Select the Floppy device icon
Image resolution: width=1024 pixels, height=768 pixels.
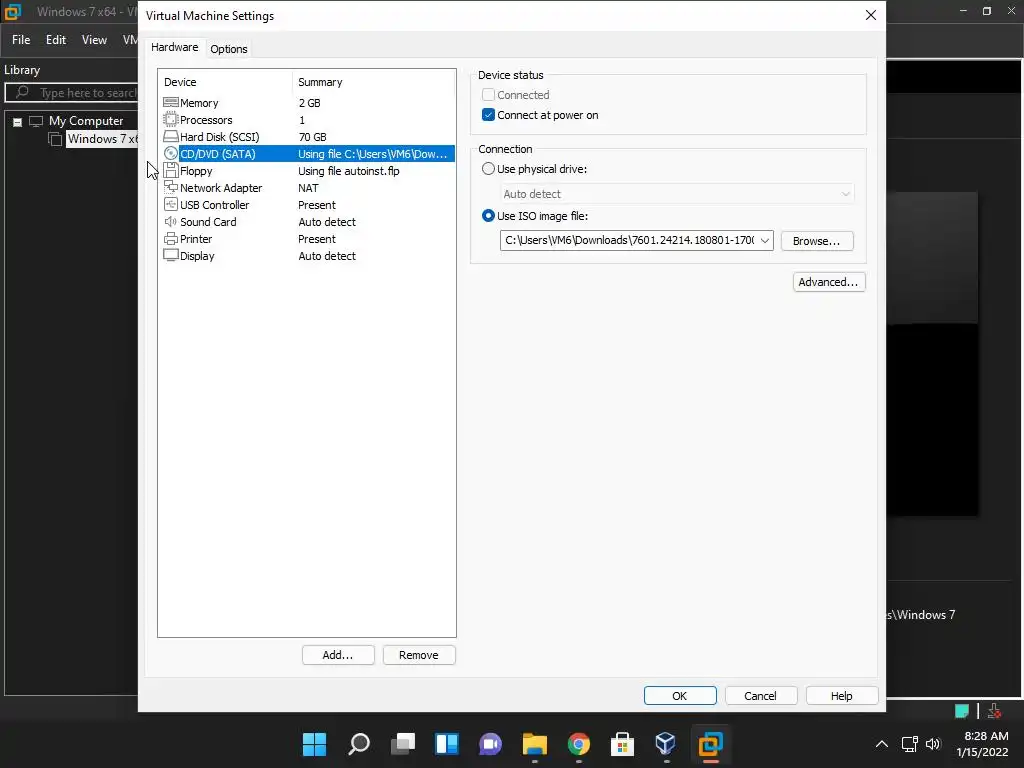170,170
